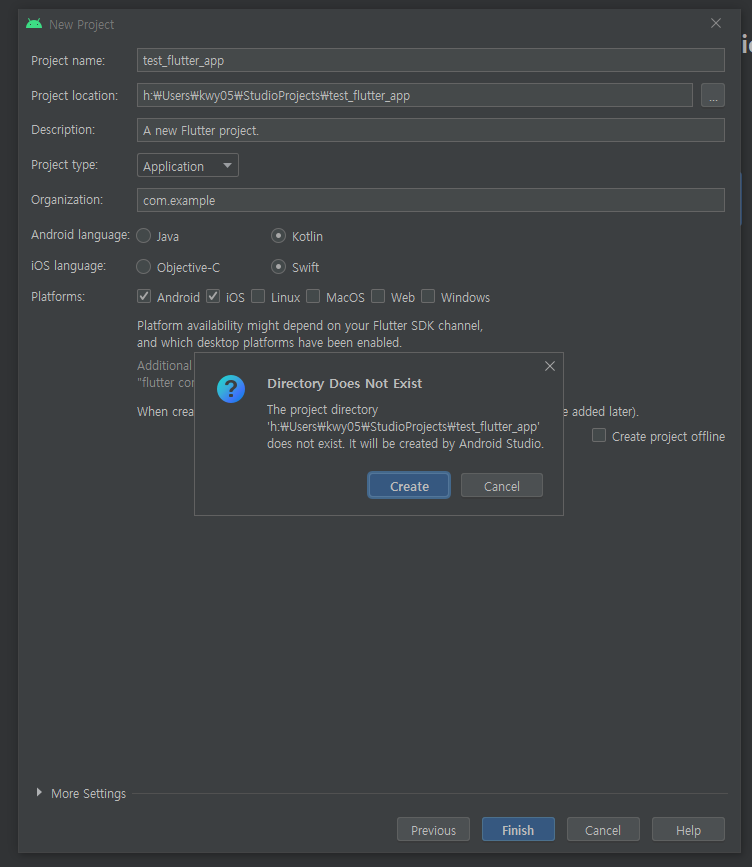
Task: Click the 'Directory Does Not Exist' heading
Action: click(x=344, y=383)
